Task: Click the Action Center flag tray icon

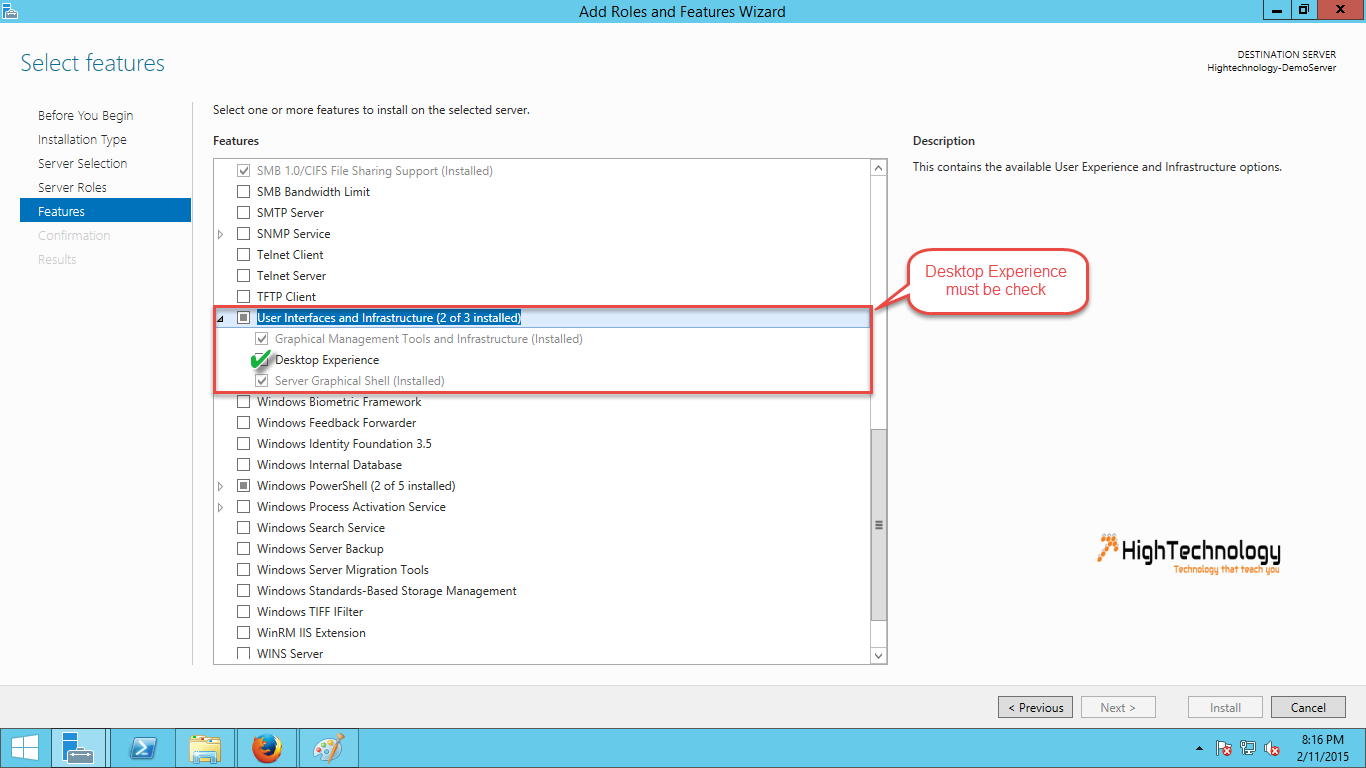Action: (1224, 748)
